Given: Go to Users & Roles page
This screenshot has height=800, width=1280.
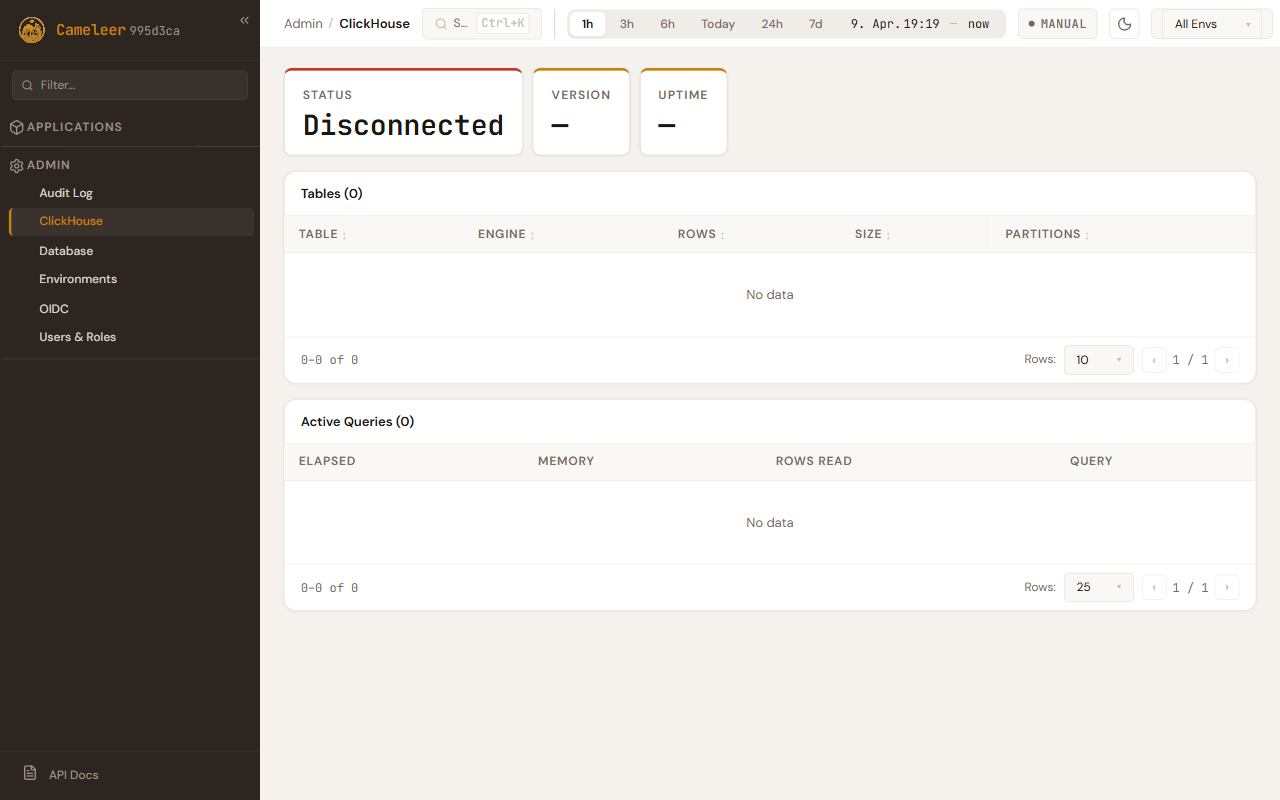Looking at the screenshot, I should (x=78, y=337).
